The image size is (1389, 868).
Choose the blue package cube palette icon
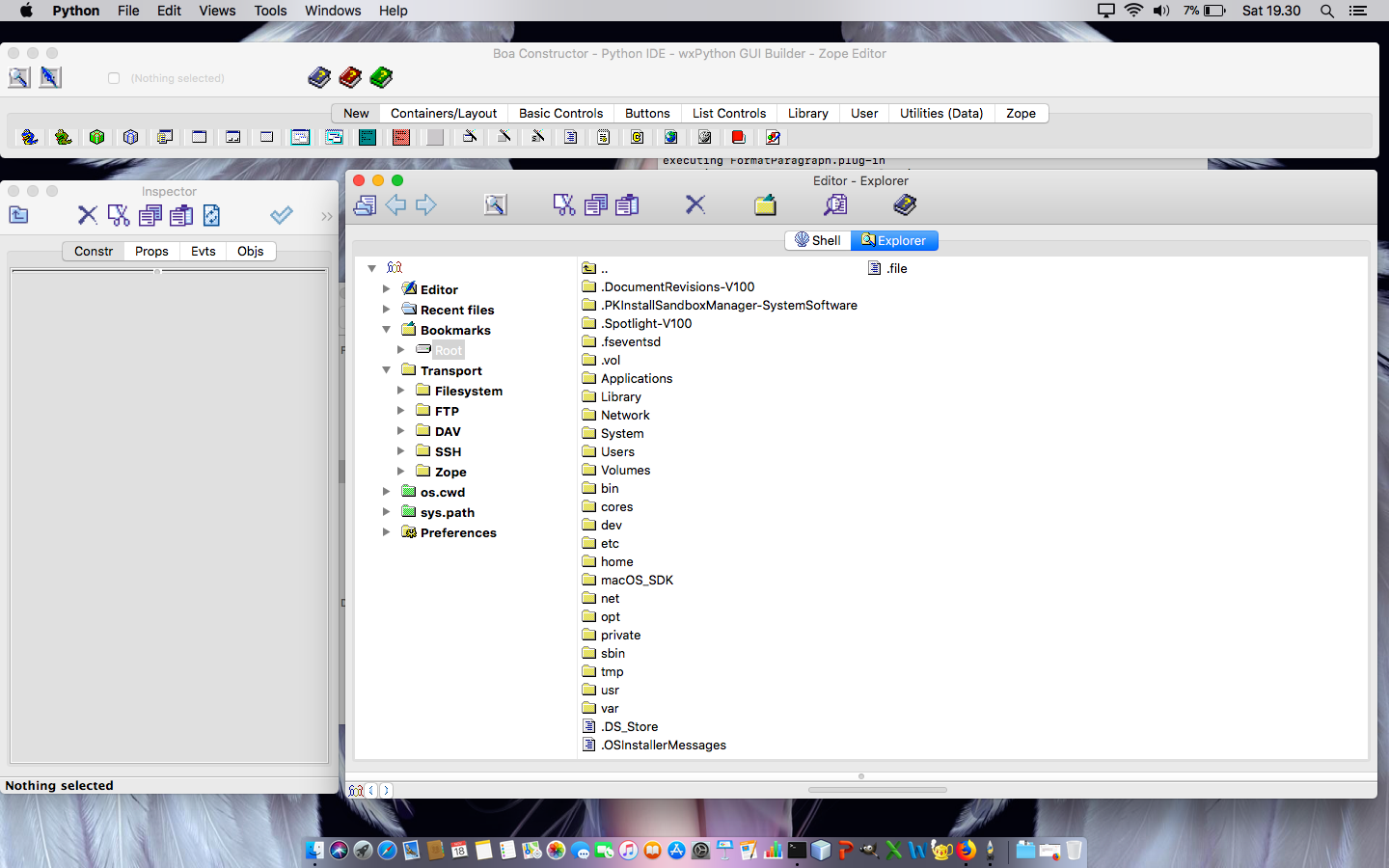(131, 137)
